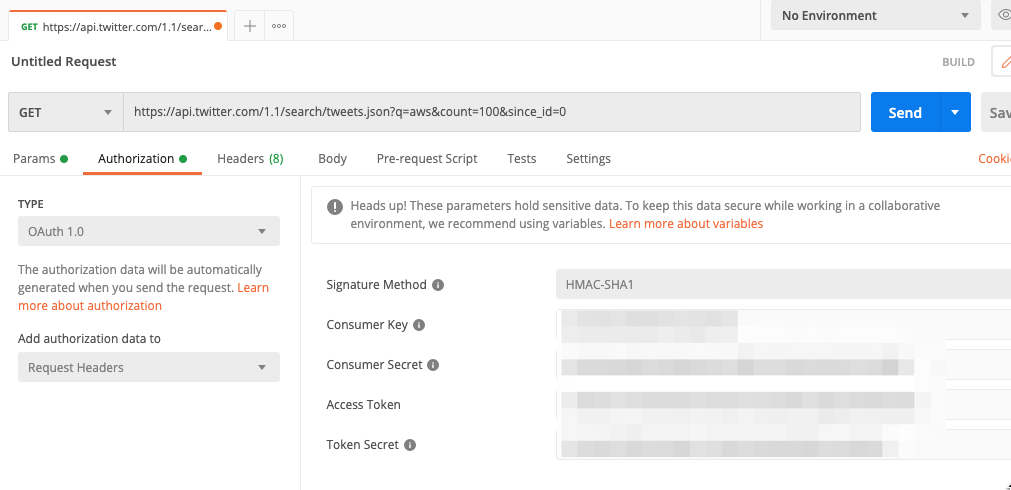Expand Send button options arrow
1011x490 pixels.
click(955, 112)
